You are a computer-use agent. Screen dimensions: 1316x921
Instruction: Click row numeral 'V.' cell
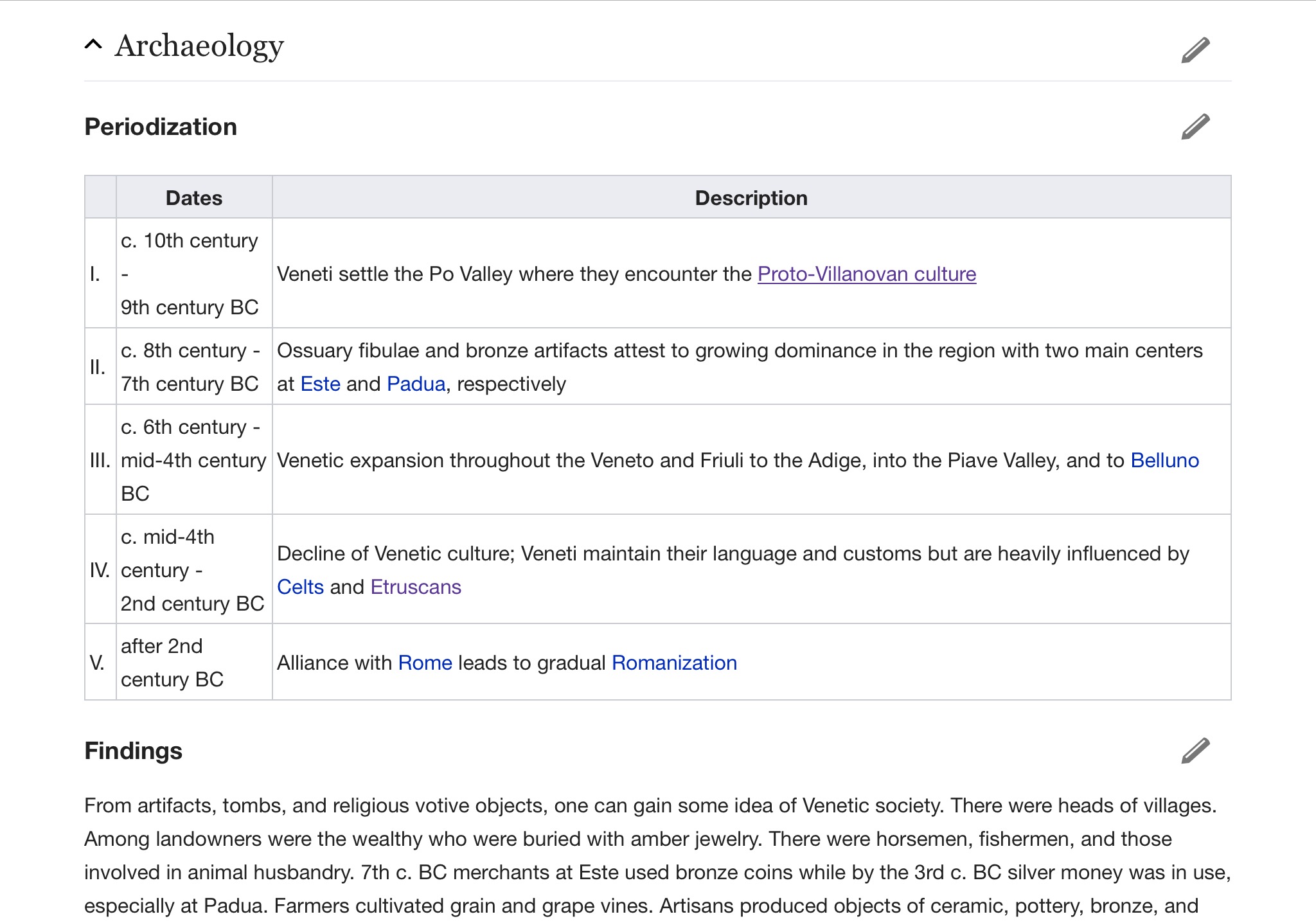point(100,662)
